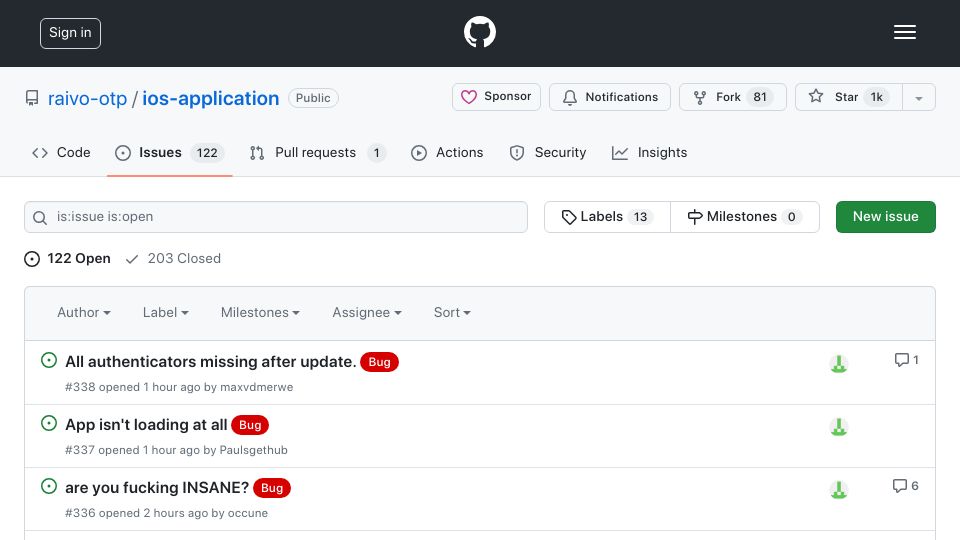Click the Public visibility badge

[x=313, y=98]
